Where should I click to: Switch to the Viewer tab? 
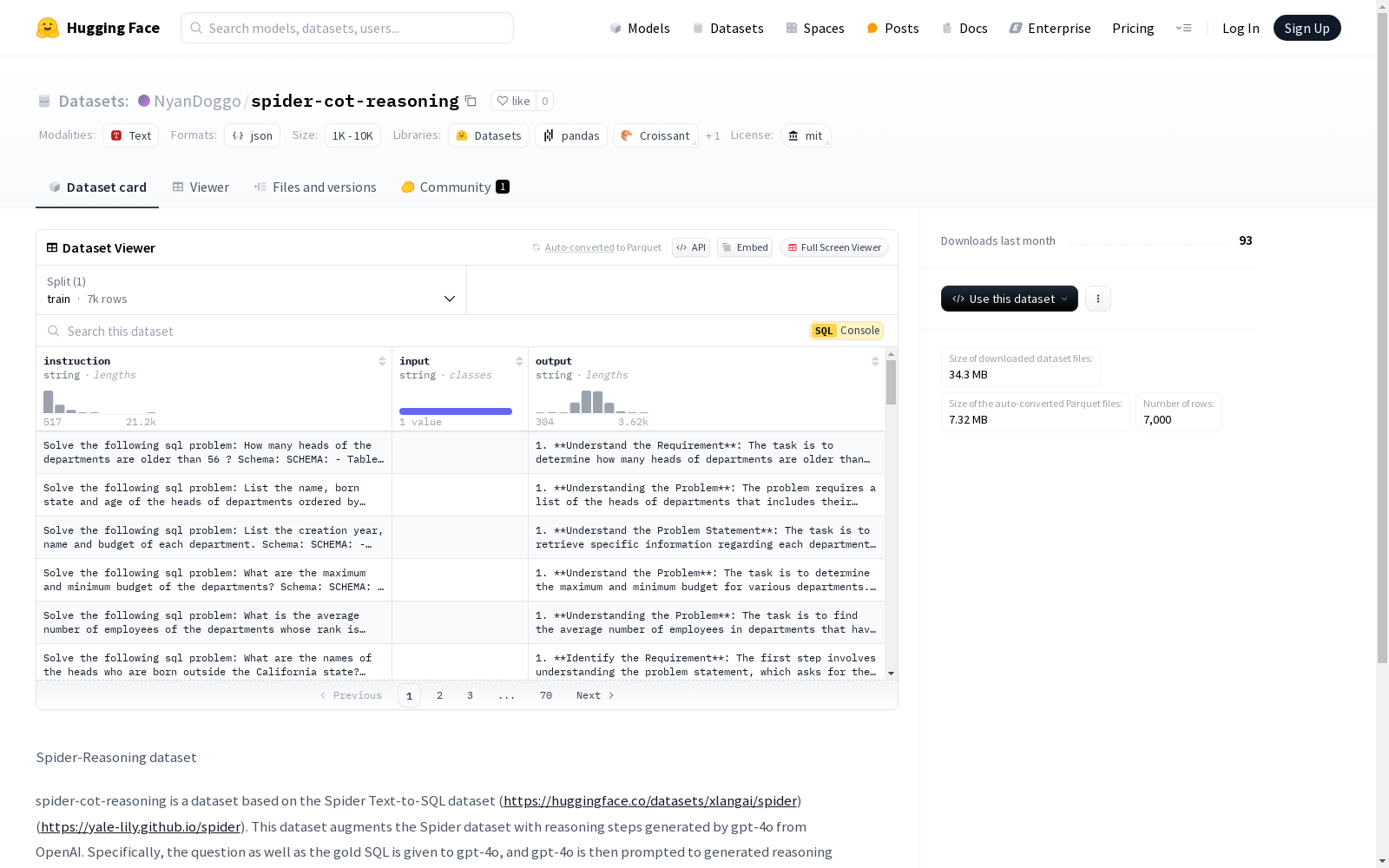(201, 187)
